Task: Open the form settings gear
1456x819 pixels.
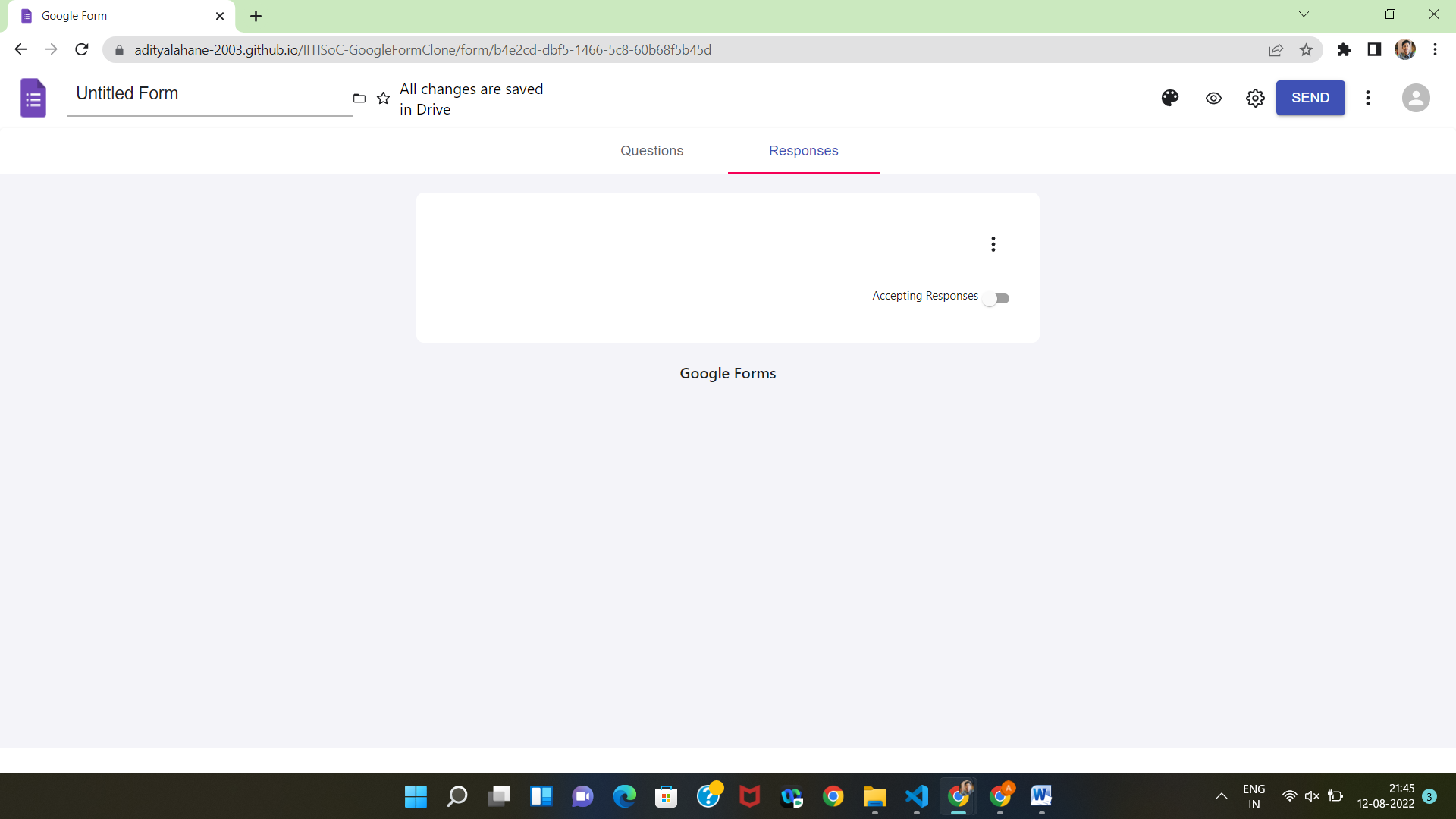Action: [1255, 98]
